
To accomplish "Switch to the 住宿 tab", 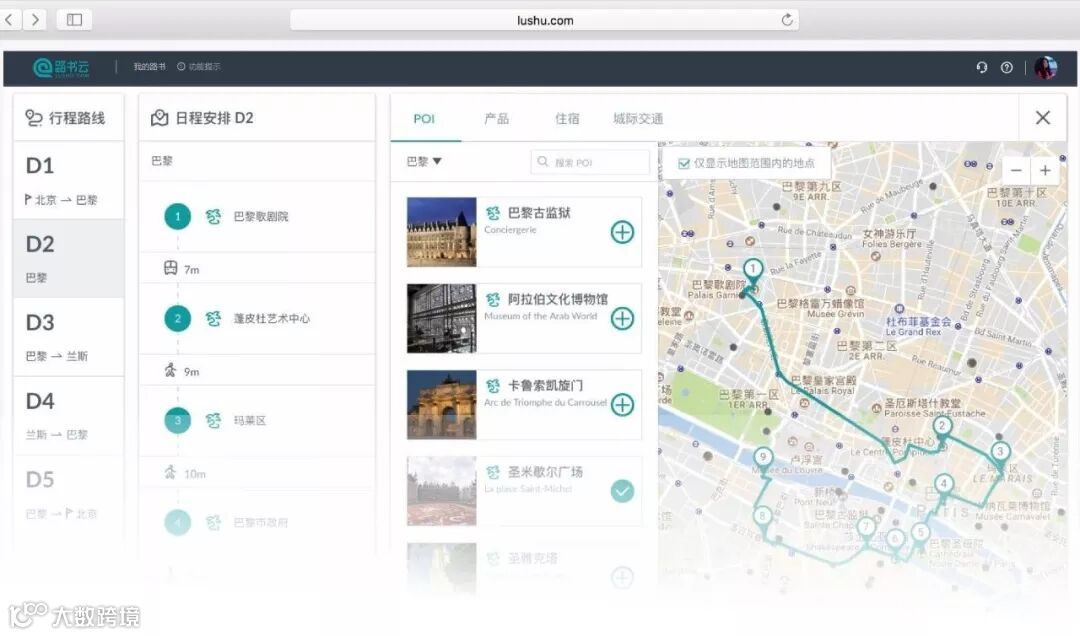I will pyautogui.click(x=567, y=119).
